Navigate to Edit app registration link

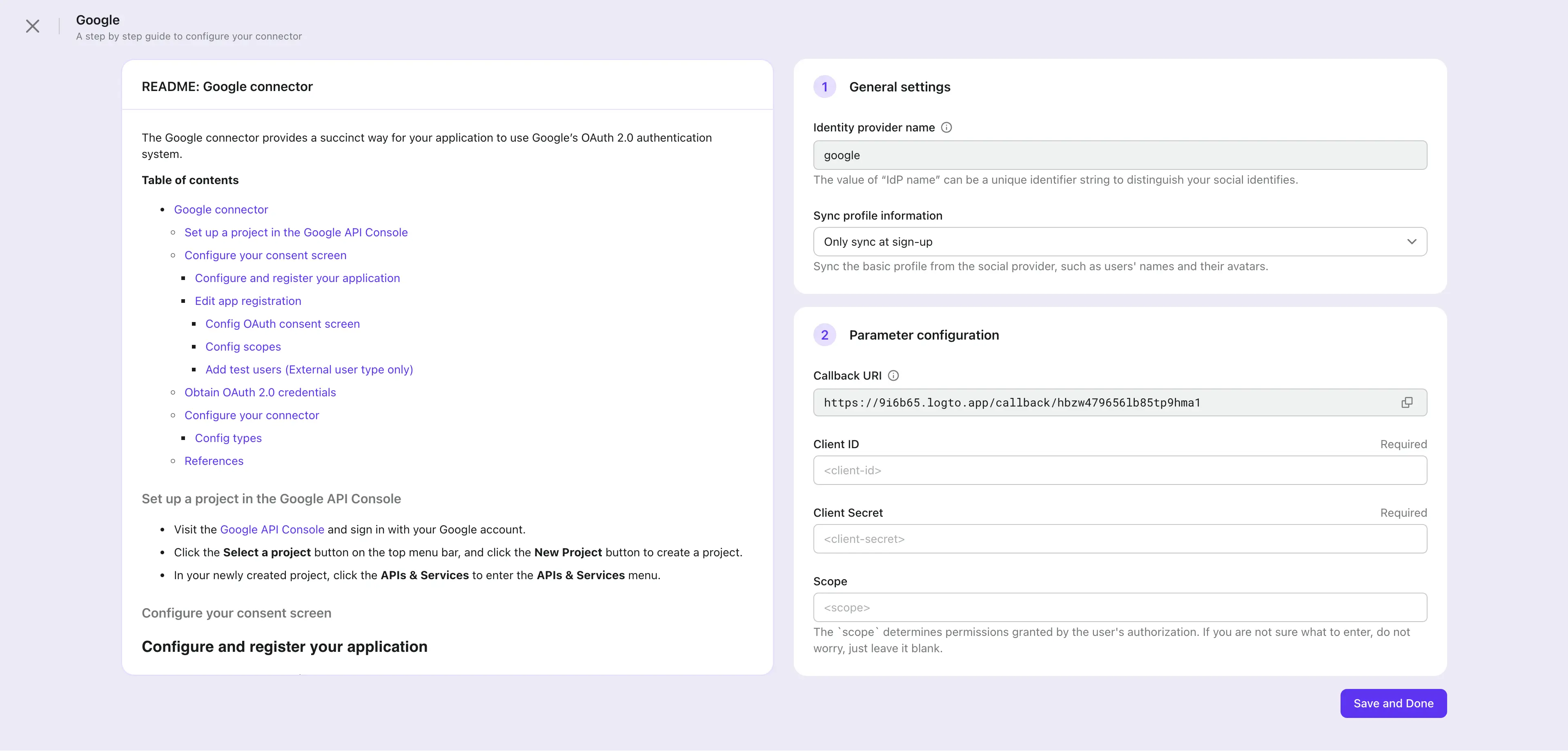pyautogui.click(x=248, y=301)
